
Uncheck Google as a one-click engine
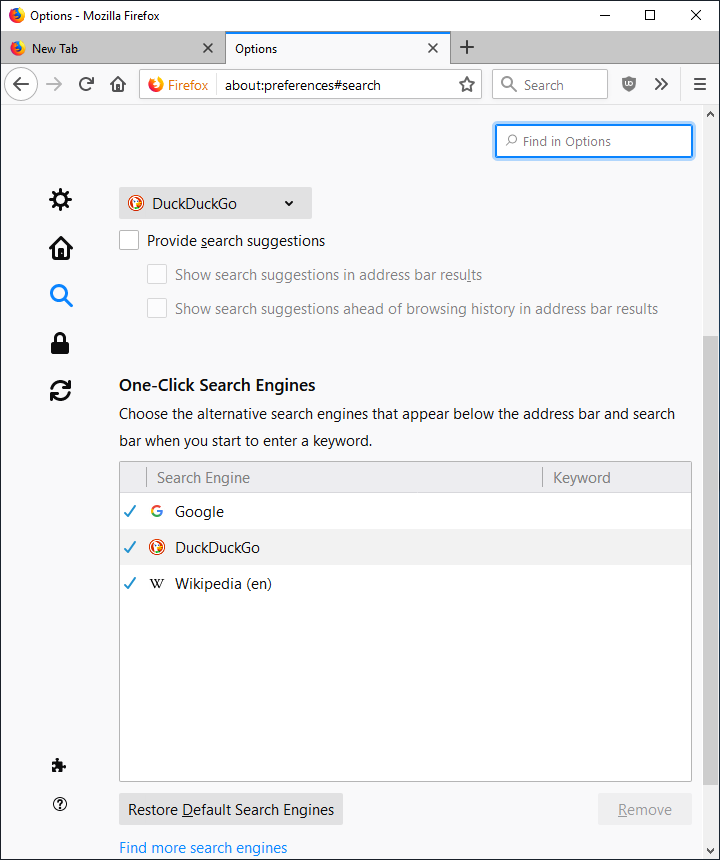(131, 511)
